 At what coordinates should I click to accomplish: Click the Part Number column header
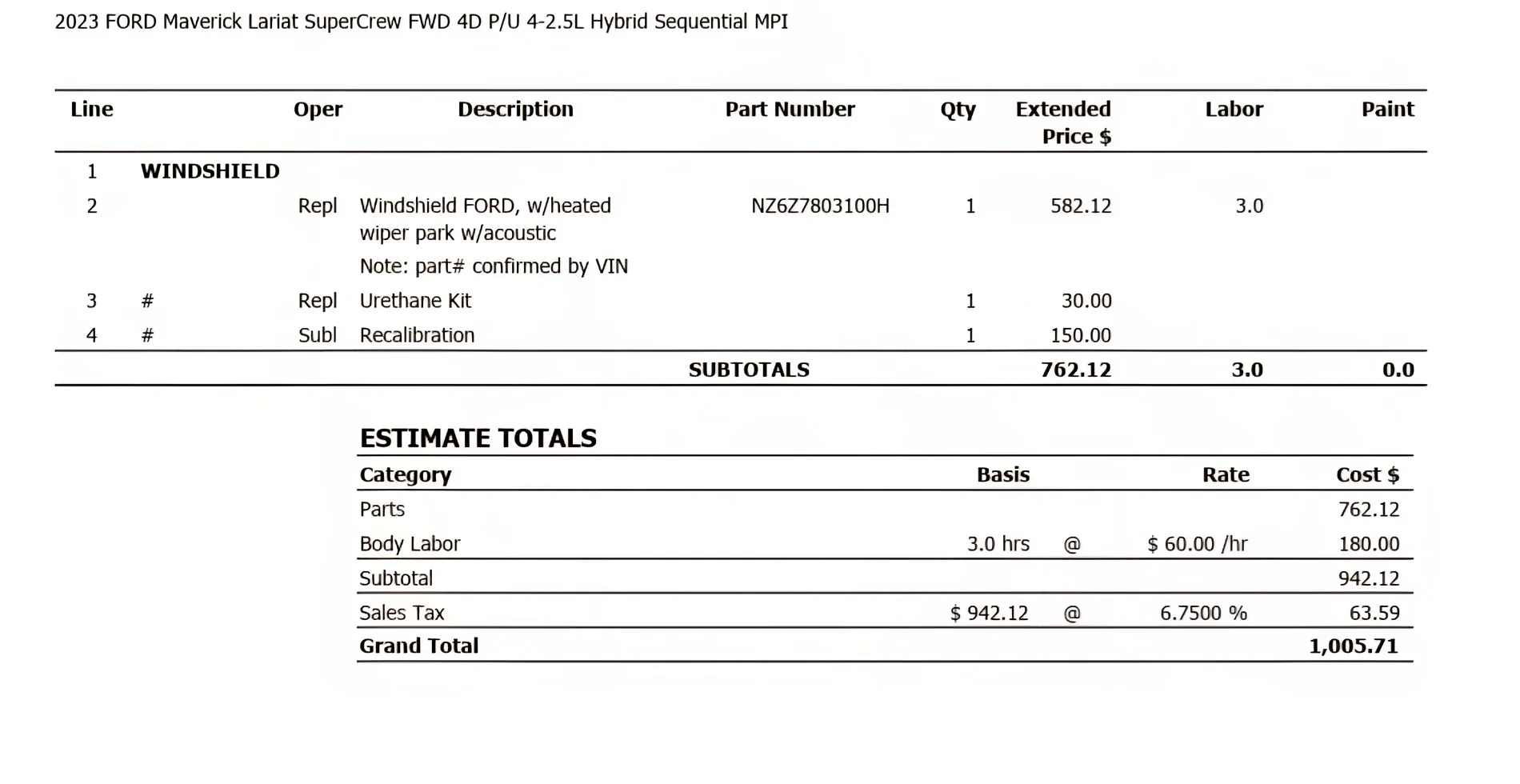point(790,109)
